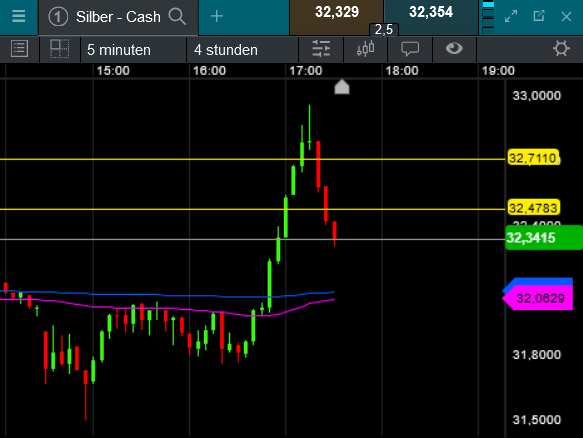Open the market depth ladder icon
Viewport: 583px width, 438px height.
click(x=488, y=17)
